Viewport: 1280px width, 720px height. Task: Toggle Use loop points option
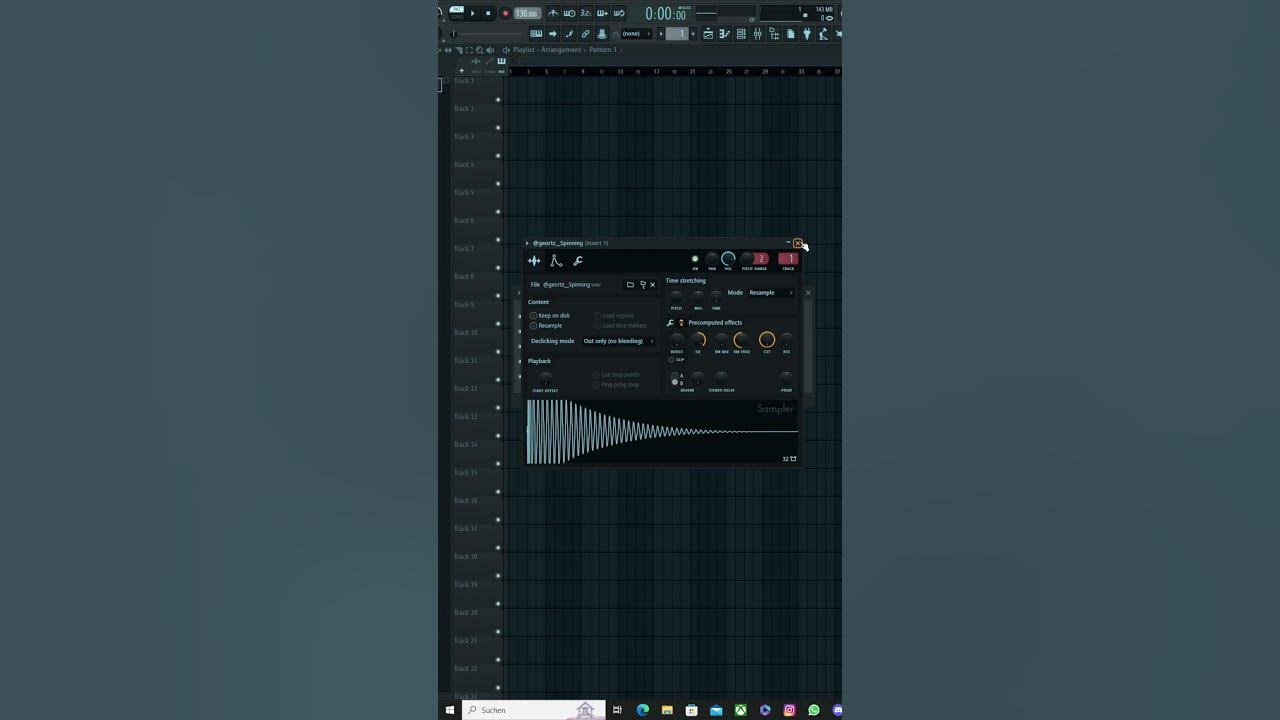[x=617, y=375]
